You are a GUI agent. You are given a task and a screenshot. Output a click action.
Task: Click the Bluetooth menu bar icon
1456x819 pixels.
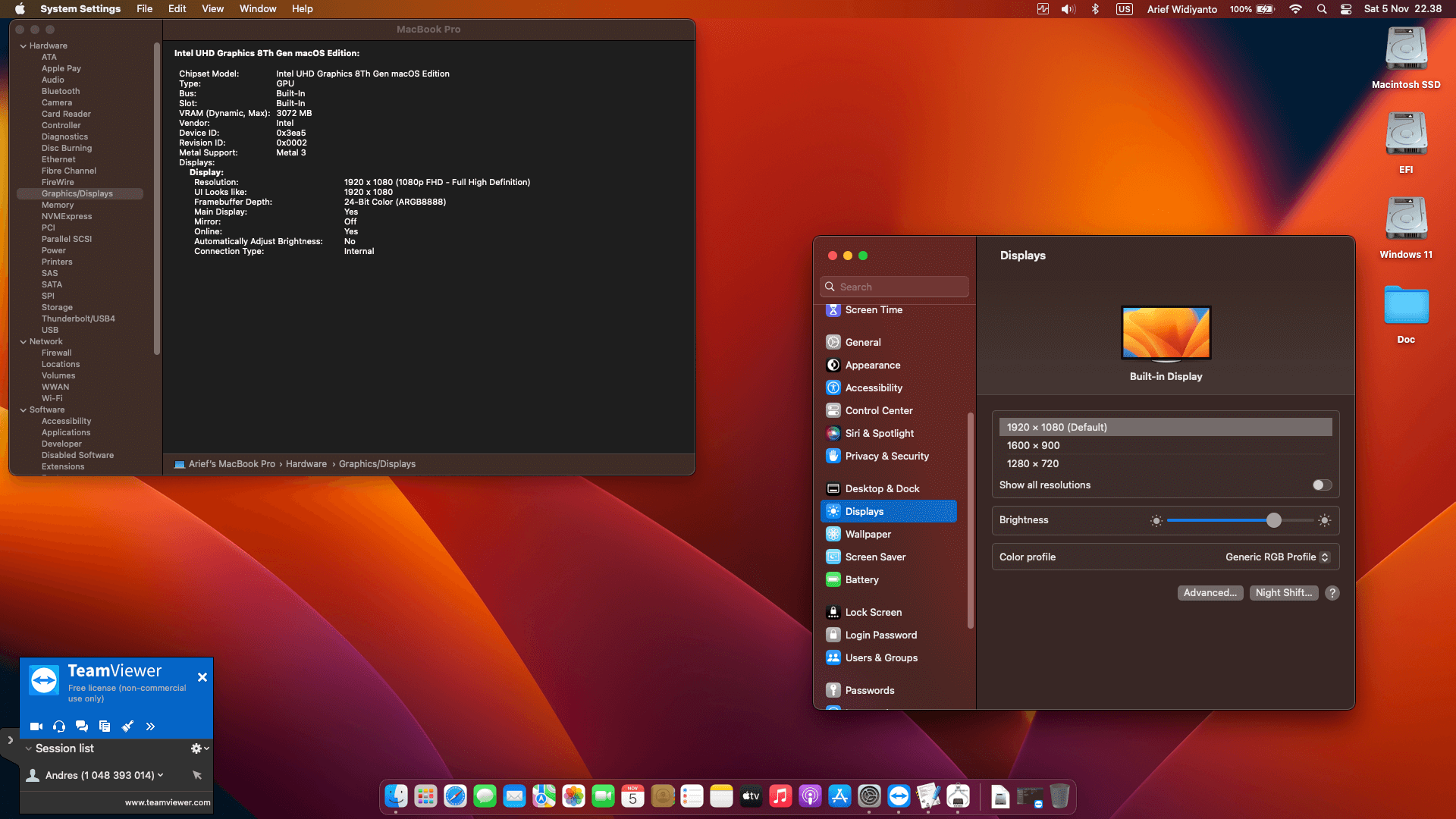coord(1095,9)
